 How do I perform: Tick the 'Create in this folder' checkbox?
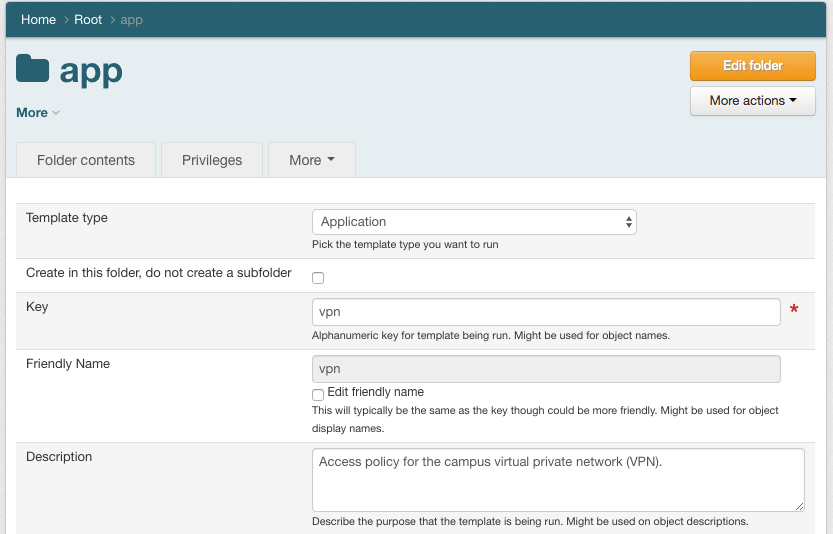[x=318, y=277]
